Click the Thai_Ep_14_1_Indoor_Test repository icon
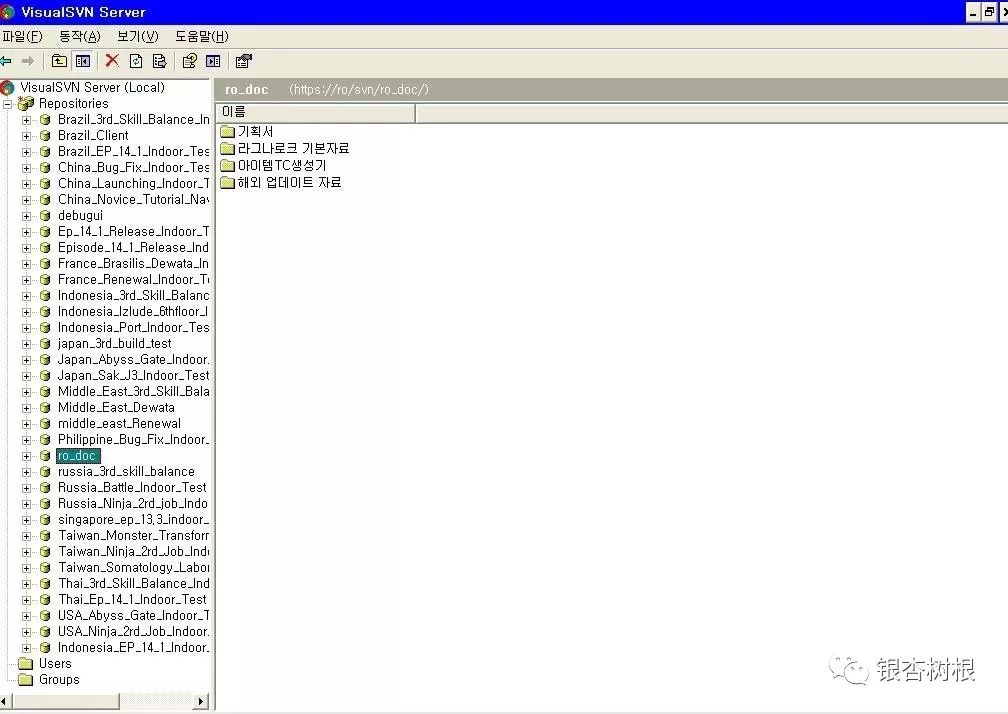This screenshot has width=1008, height=714. point(45,600)
